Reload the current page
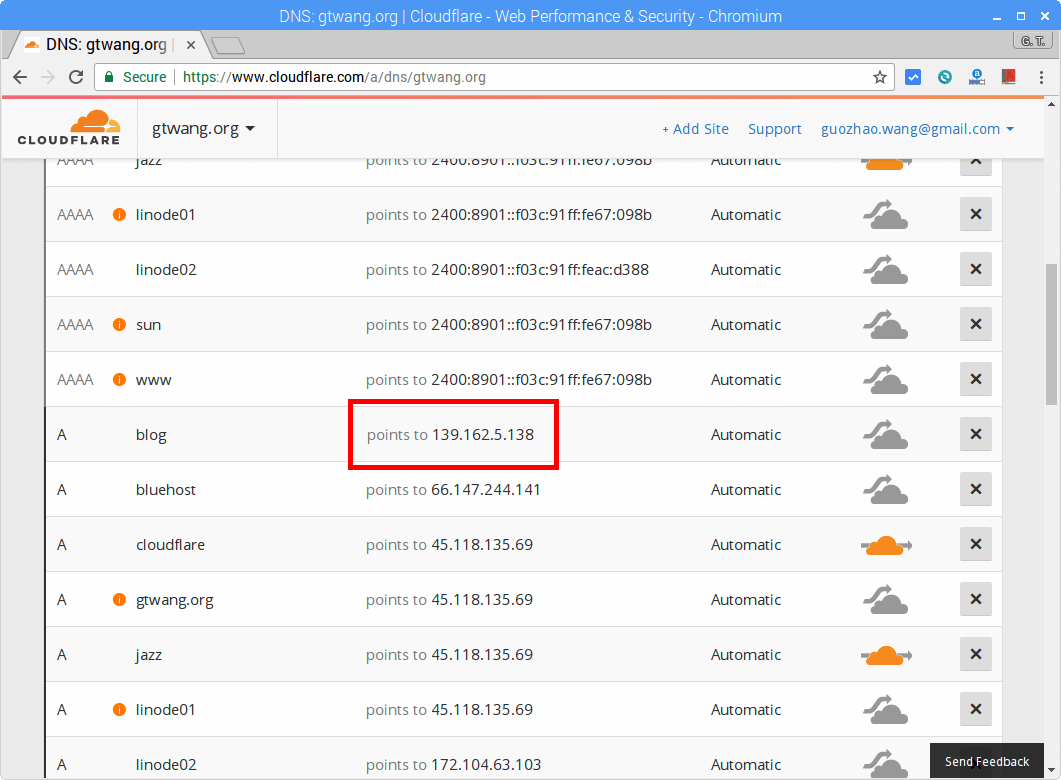The image size is (1061, 780). [x=76, y=76]
